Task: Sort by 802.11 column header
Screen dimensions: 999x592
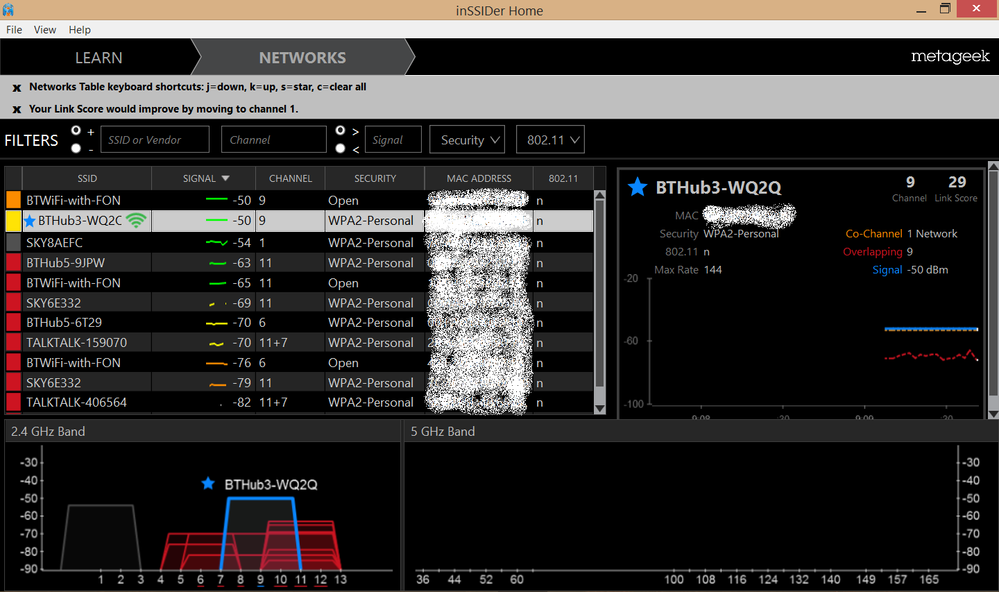Action: tap(563, 178)
